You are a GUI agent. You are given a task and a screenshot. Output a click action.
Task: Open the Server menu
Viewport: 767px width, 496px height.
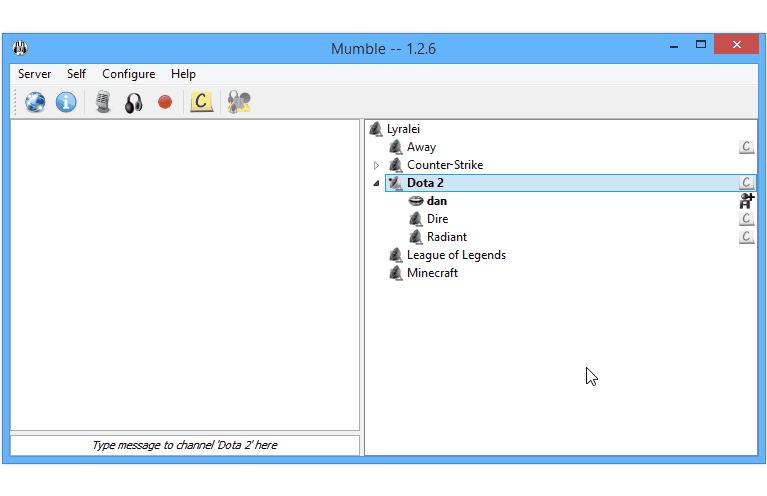pos(34,74)
